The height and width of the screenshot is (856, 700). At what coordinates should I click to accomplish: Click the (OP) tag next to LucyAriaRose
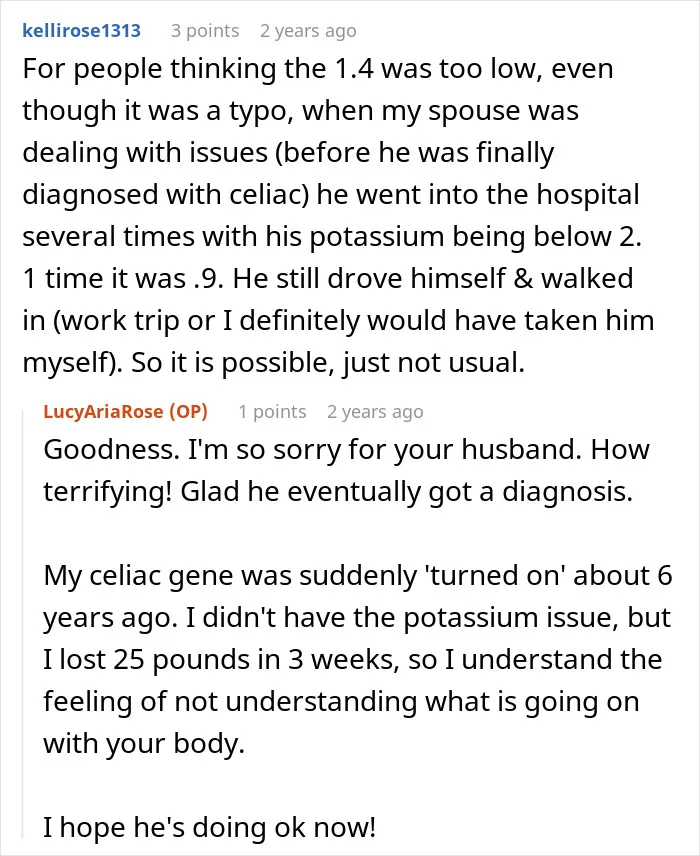(188, 411)
